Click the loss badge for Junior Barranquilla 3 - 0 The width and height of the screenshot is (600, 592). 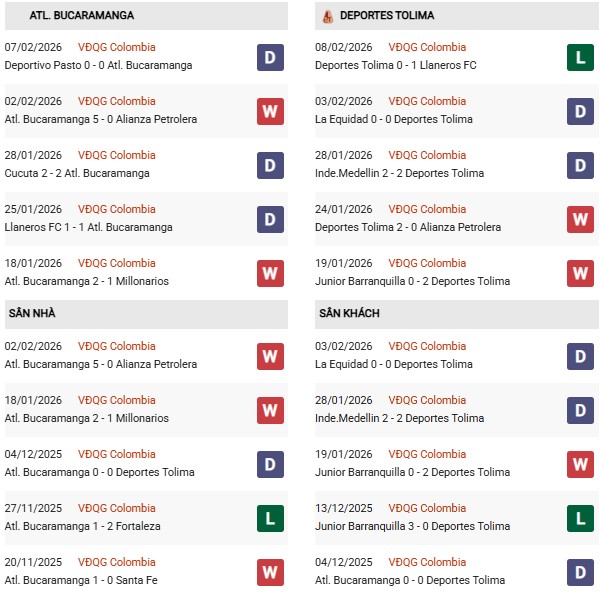(x=580, y=518)
